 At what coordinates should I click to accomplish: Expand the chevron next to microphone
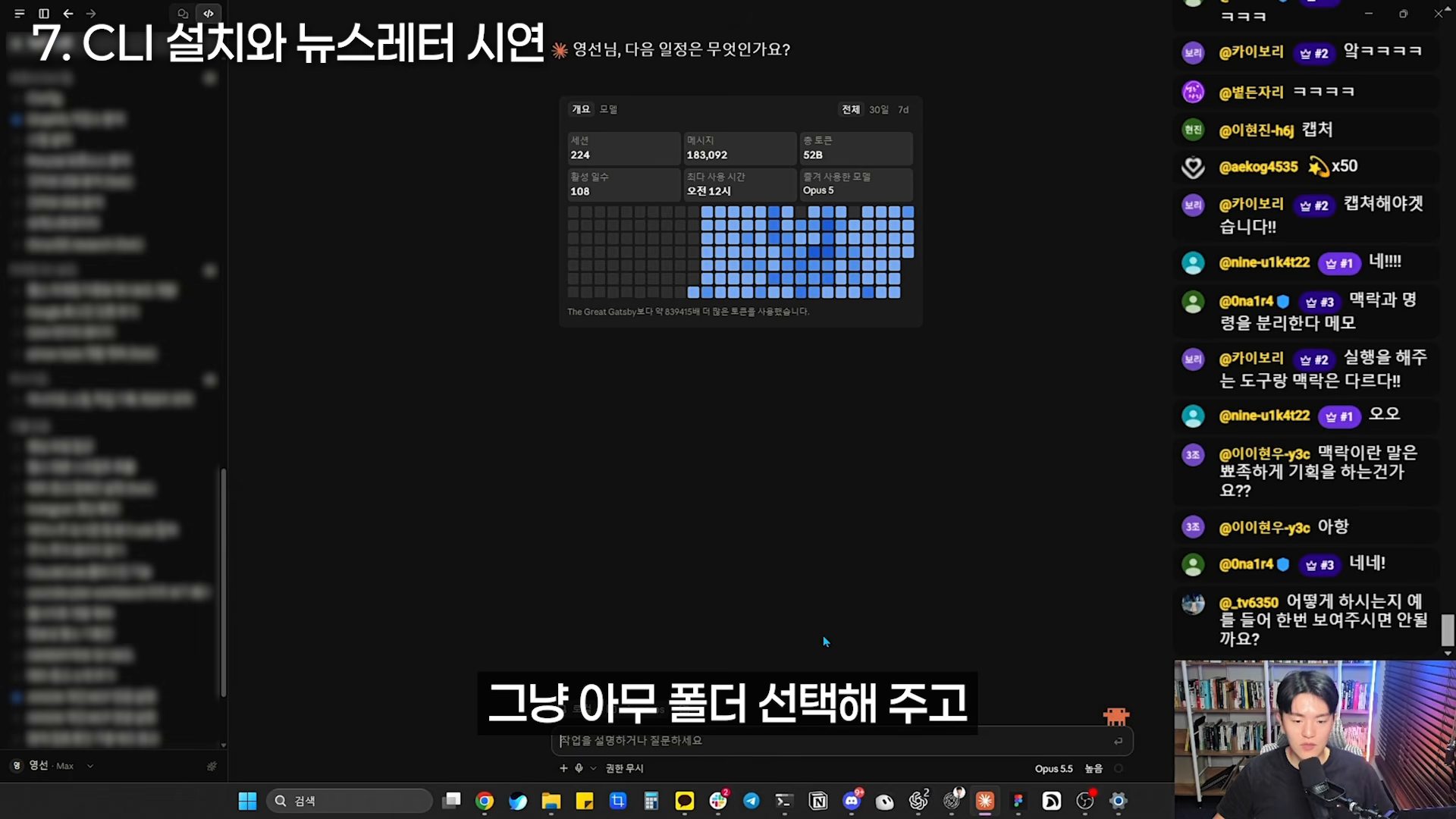click(x=593, y=769)
